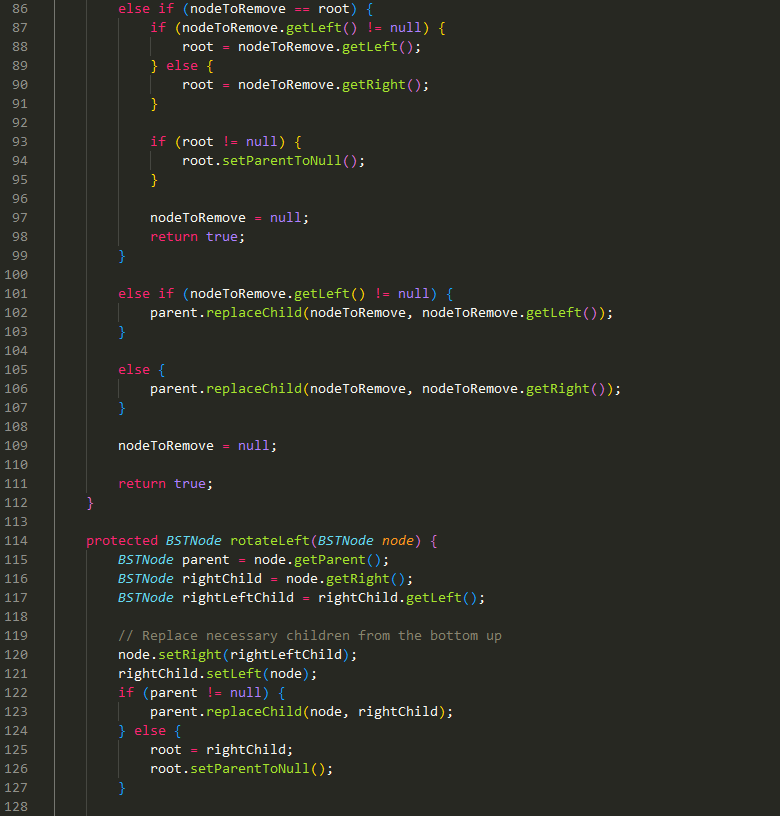Viewport: 780px width, 816px height.
Task: Click the "if (parent != null)" condition on line 122
Action: tap(194, 693)
